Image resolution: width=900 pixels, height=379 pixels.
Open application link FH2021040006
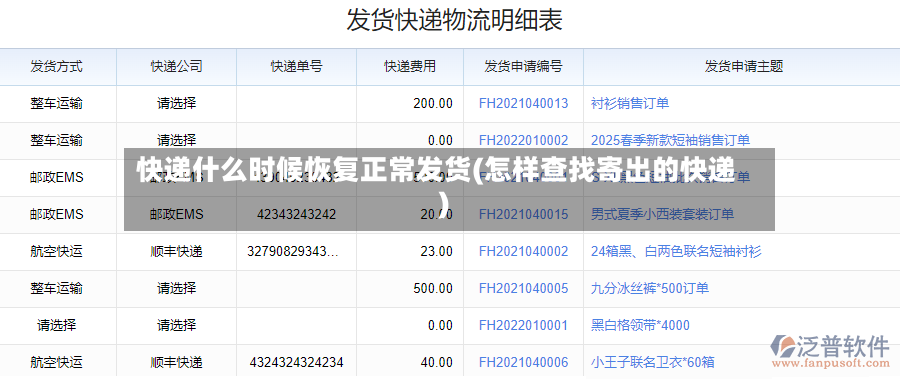(523, 362)
